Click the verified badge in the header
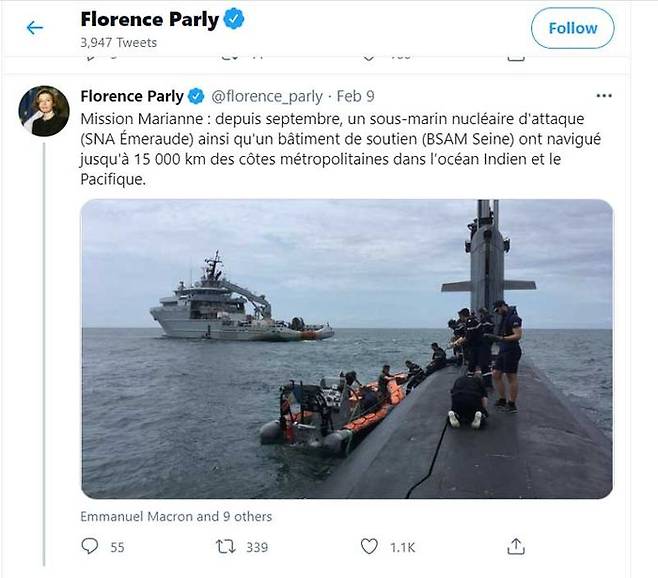Viewport: 658px width, 578px height. [233, 19]
